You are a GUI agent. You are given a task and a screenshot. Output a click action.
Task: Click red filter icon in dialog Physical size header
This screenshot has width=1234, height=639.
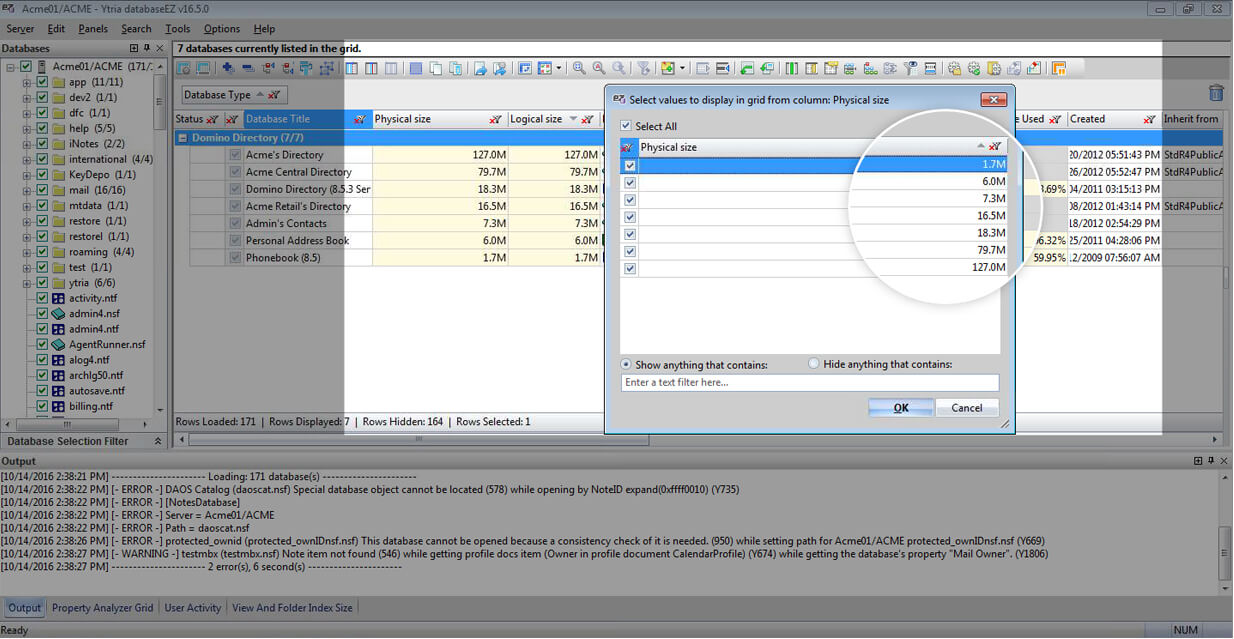[995, 147]
